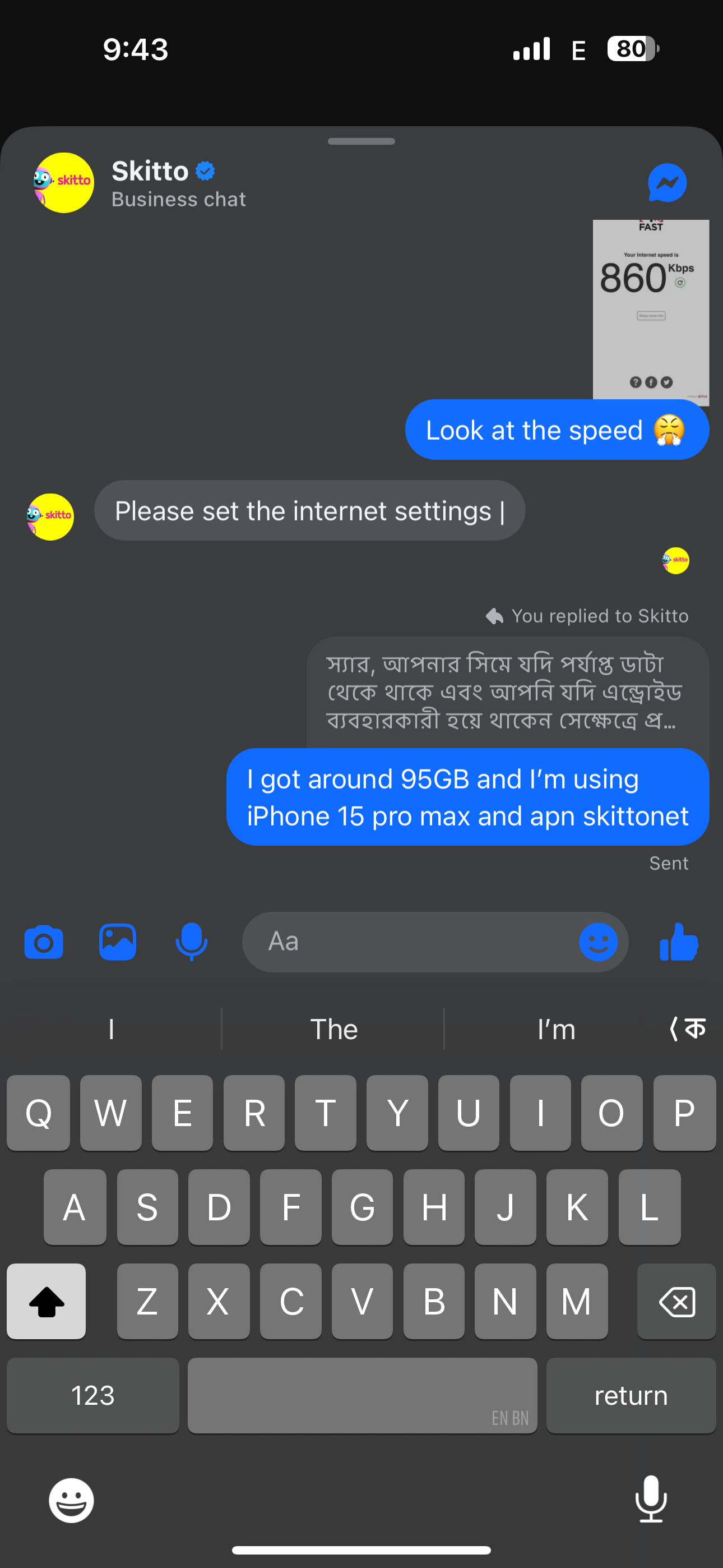Tap the keyboard dictation microphone
This screenshot has width=723, height=1568.
651,1499
